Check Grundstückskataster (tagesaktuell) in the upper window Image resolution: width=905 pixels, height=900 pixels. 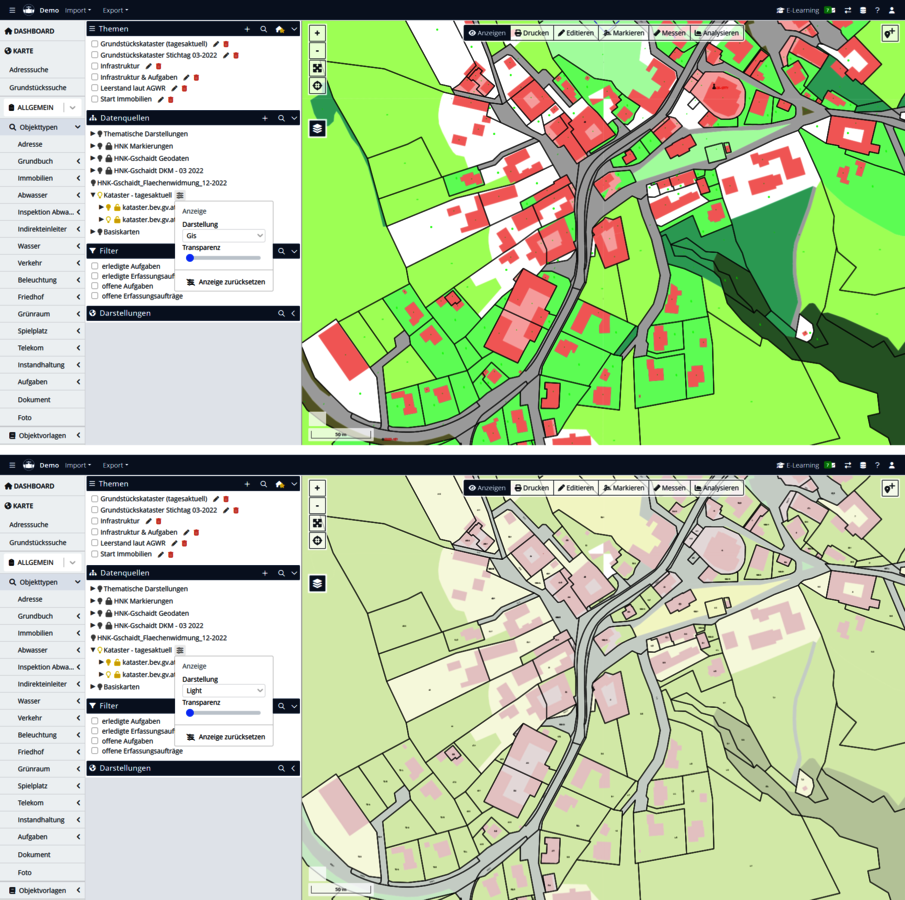(95, 44)
